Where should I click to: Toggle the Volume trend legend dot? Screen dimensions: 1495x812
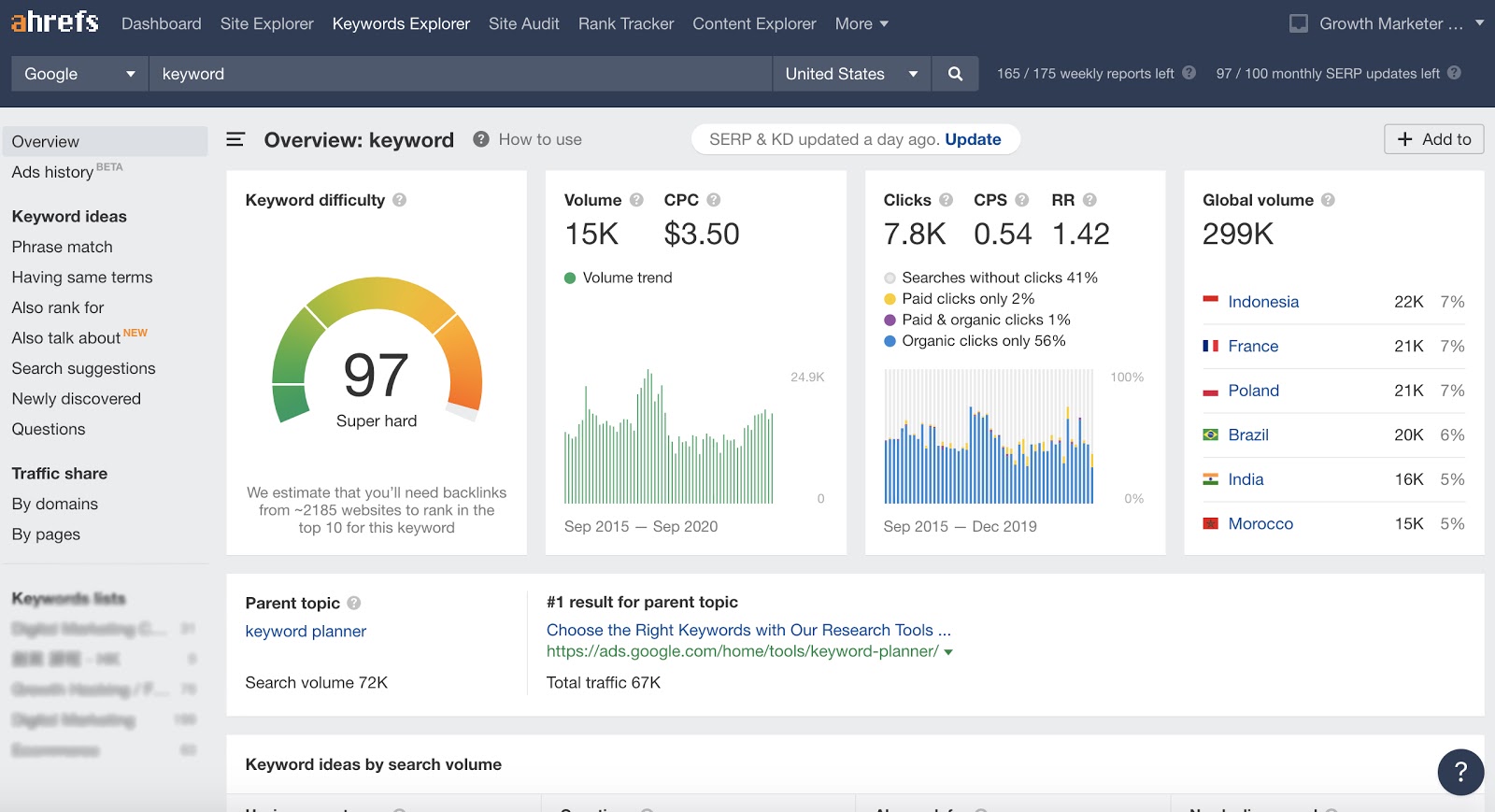point(570,278)
